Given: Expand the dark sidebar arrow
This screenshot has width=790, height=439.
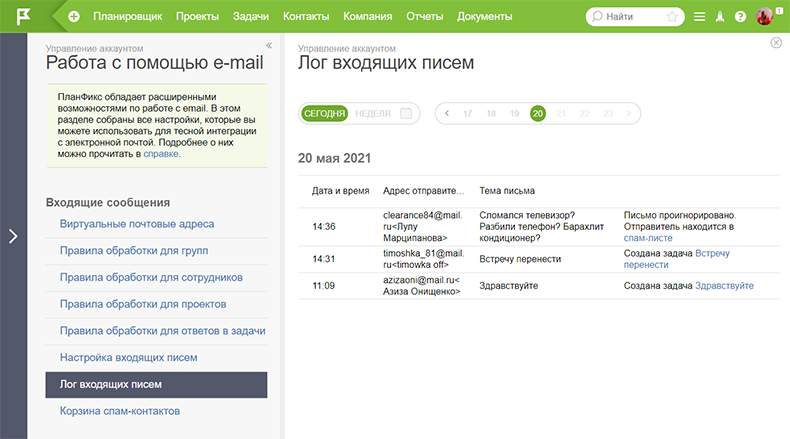Looking at the screenshot, I should [13, 236].
